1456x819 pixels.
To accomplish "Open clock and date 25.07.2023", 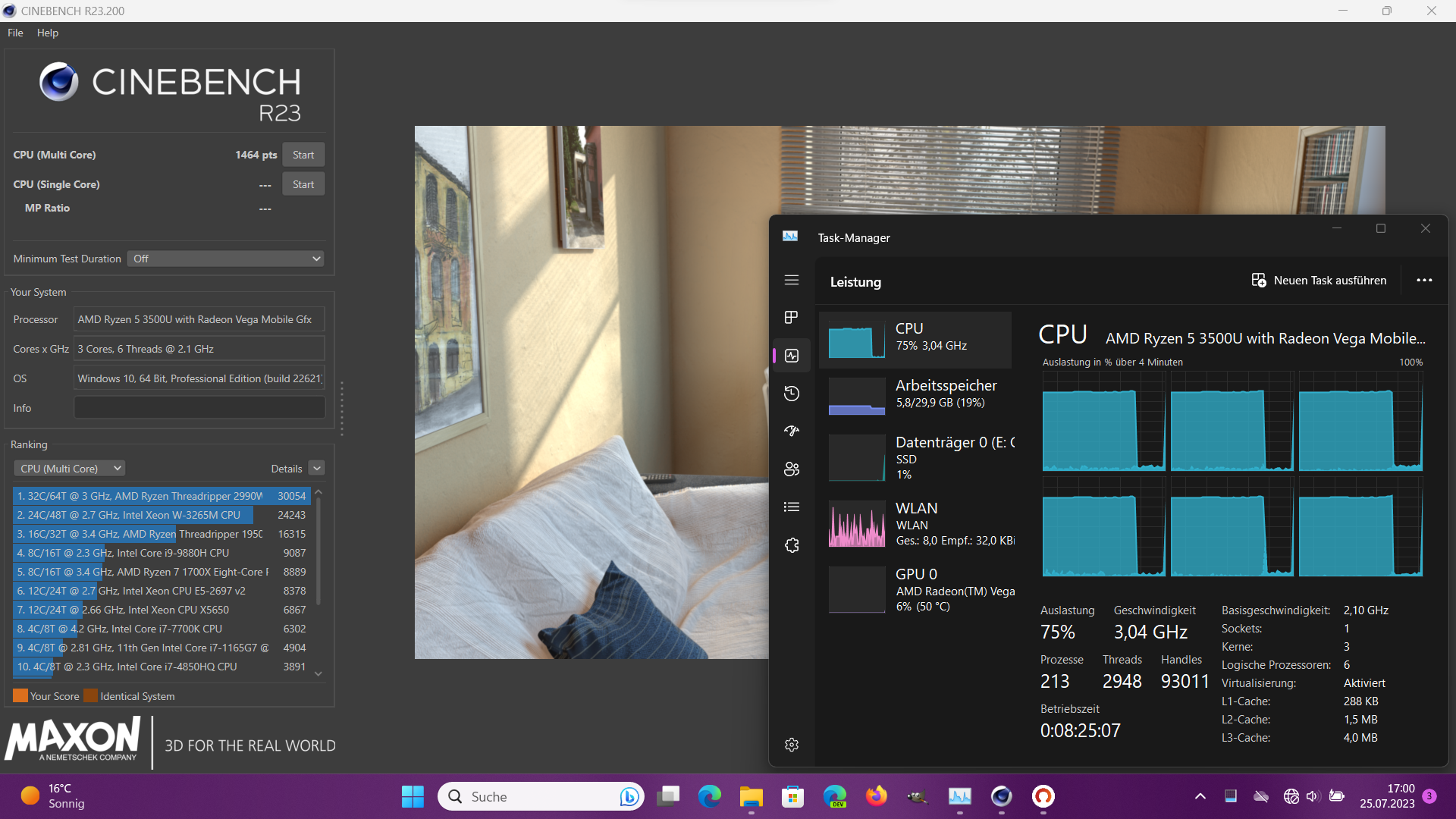I will (1387, 796).
